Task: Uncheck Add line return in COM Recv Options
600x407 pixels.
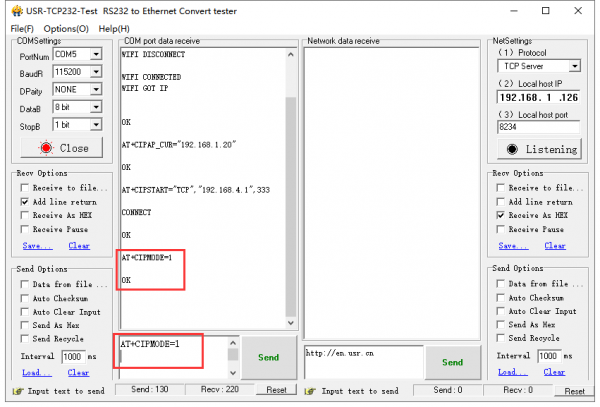Action: pos(25,201)
